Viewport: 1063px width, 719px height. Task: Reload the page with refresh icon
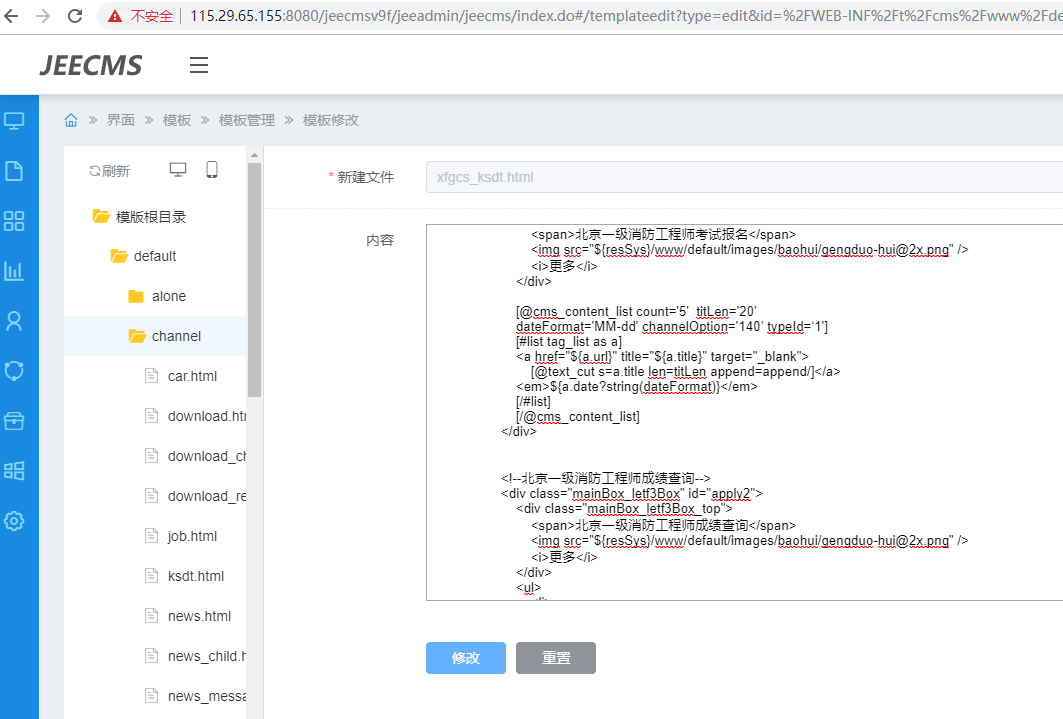(x=75, y=16)
